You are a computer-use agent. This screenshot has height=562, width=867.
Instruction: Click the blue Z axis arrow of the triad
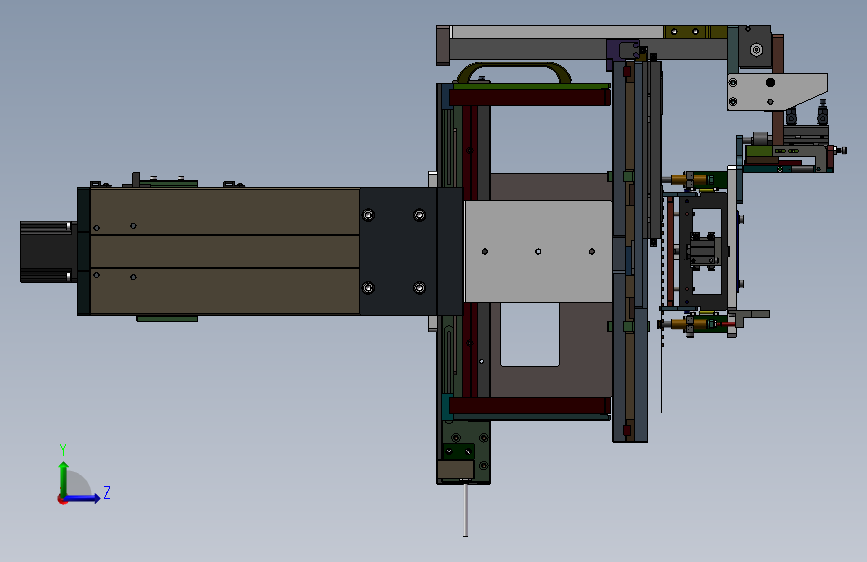83,498
